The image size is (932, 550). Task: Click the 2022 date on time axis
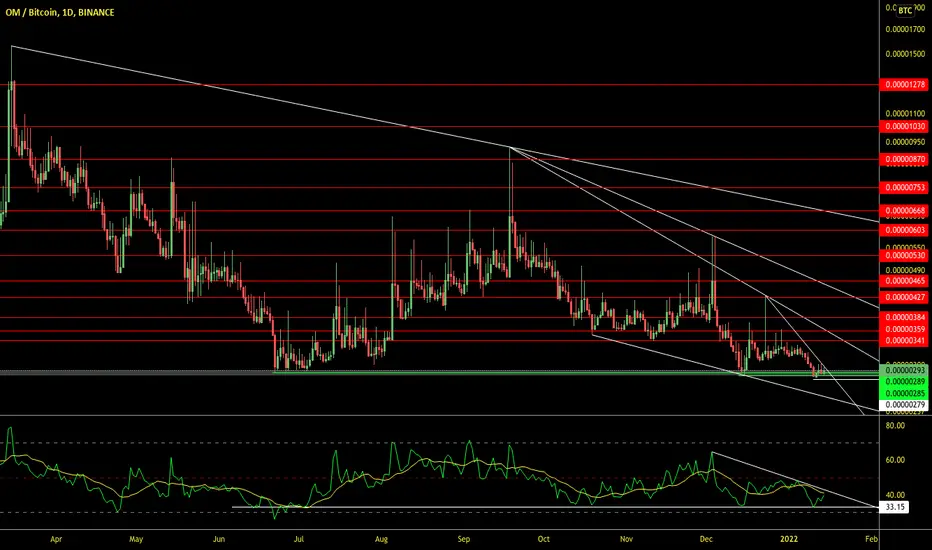pyautogui.click(x=789, y=539)
